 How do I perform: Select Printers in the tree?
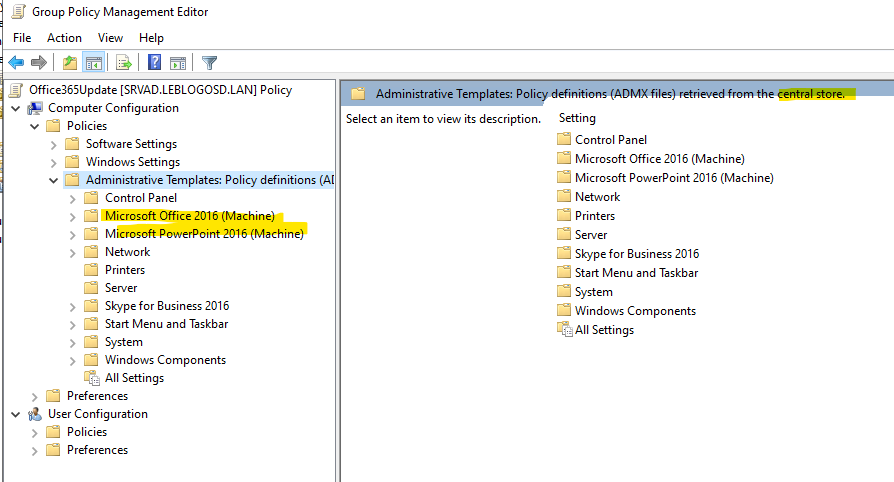[x=125, y=270]
